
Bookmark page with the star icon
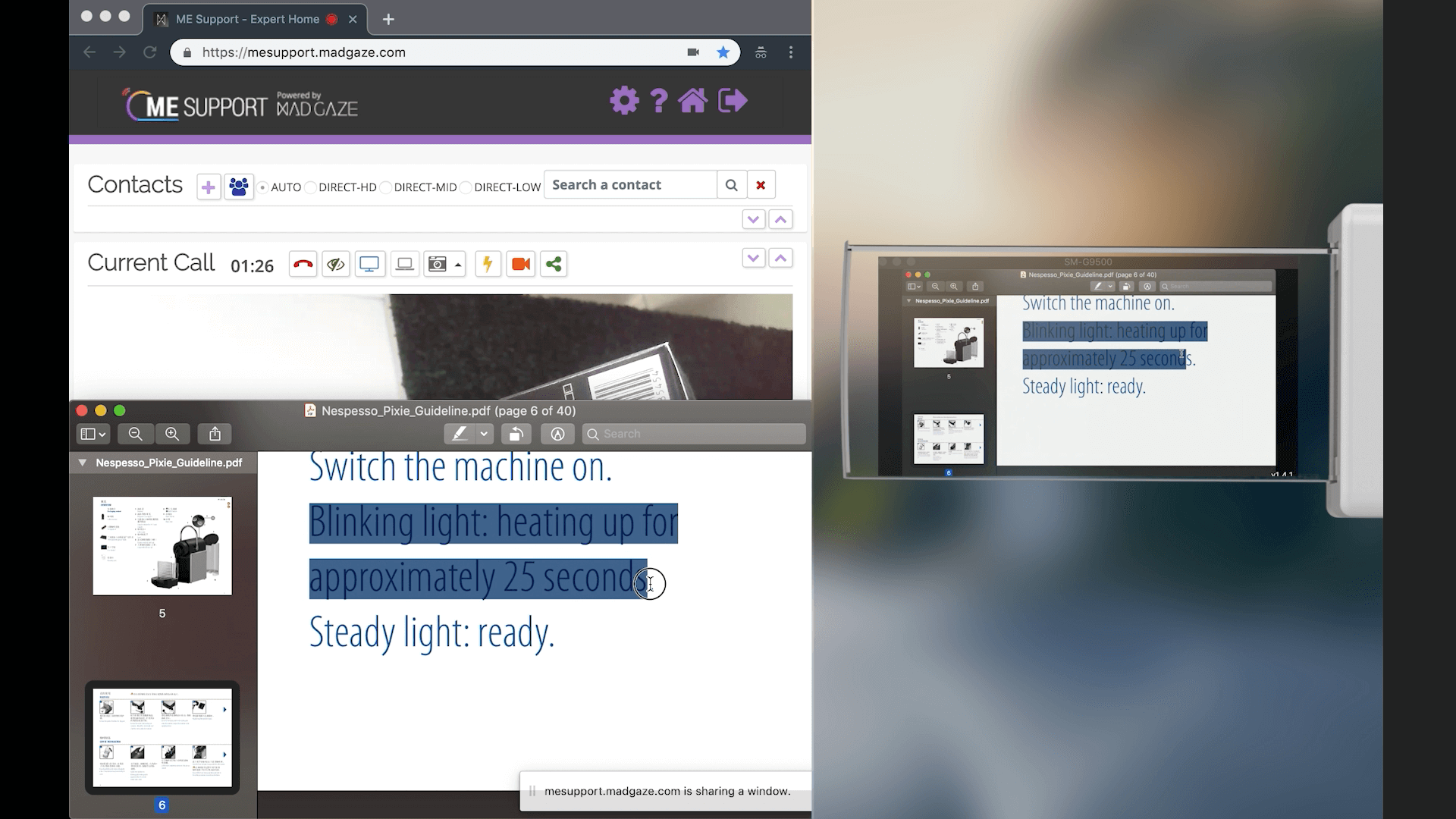pyautogui.click(x=723, y=52)
